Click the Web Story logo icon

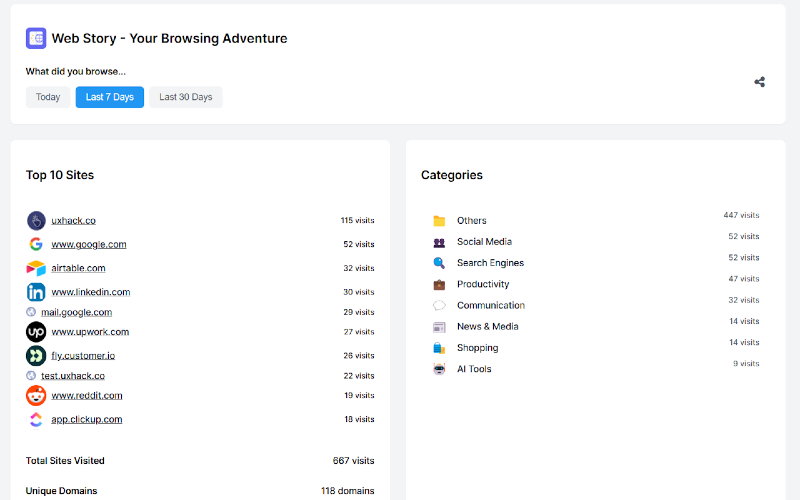click(36, 38)
